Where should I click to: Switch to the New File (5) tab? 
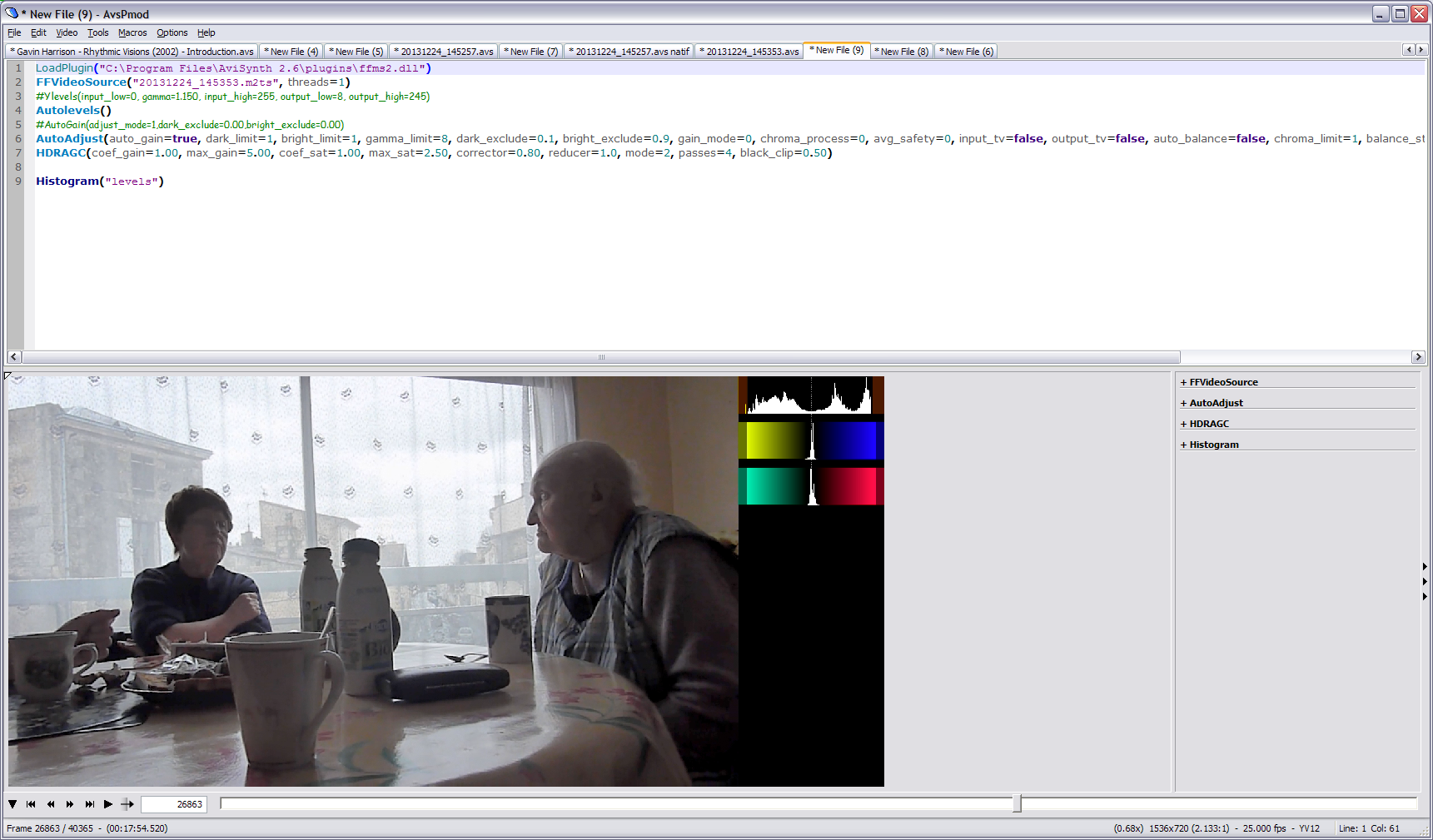[x=356, y=52]
